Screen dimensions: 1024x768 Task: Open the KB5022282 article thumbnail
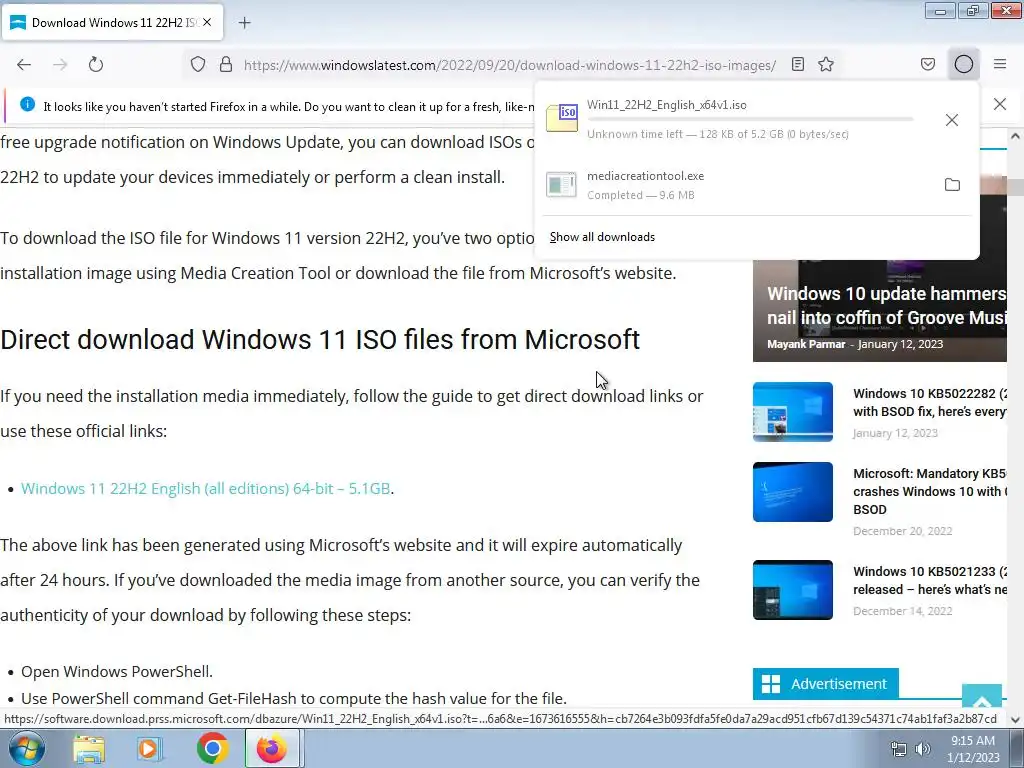tap(793, 412)
